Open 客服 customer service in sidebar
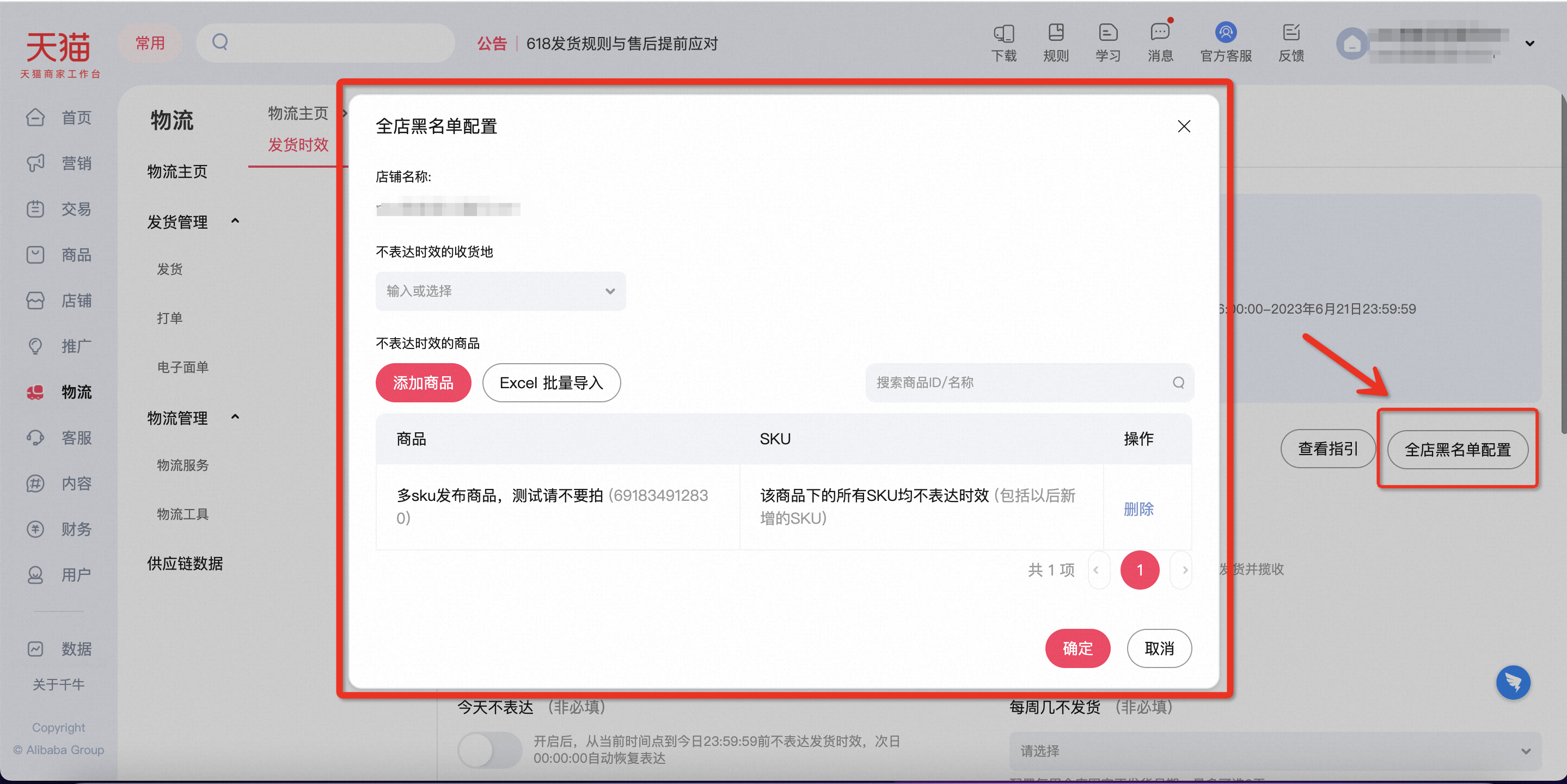1567x784 pixels. pyautogui.click(x=59, y=437)
